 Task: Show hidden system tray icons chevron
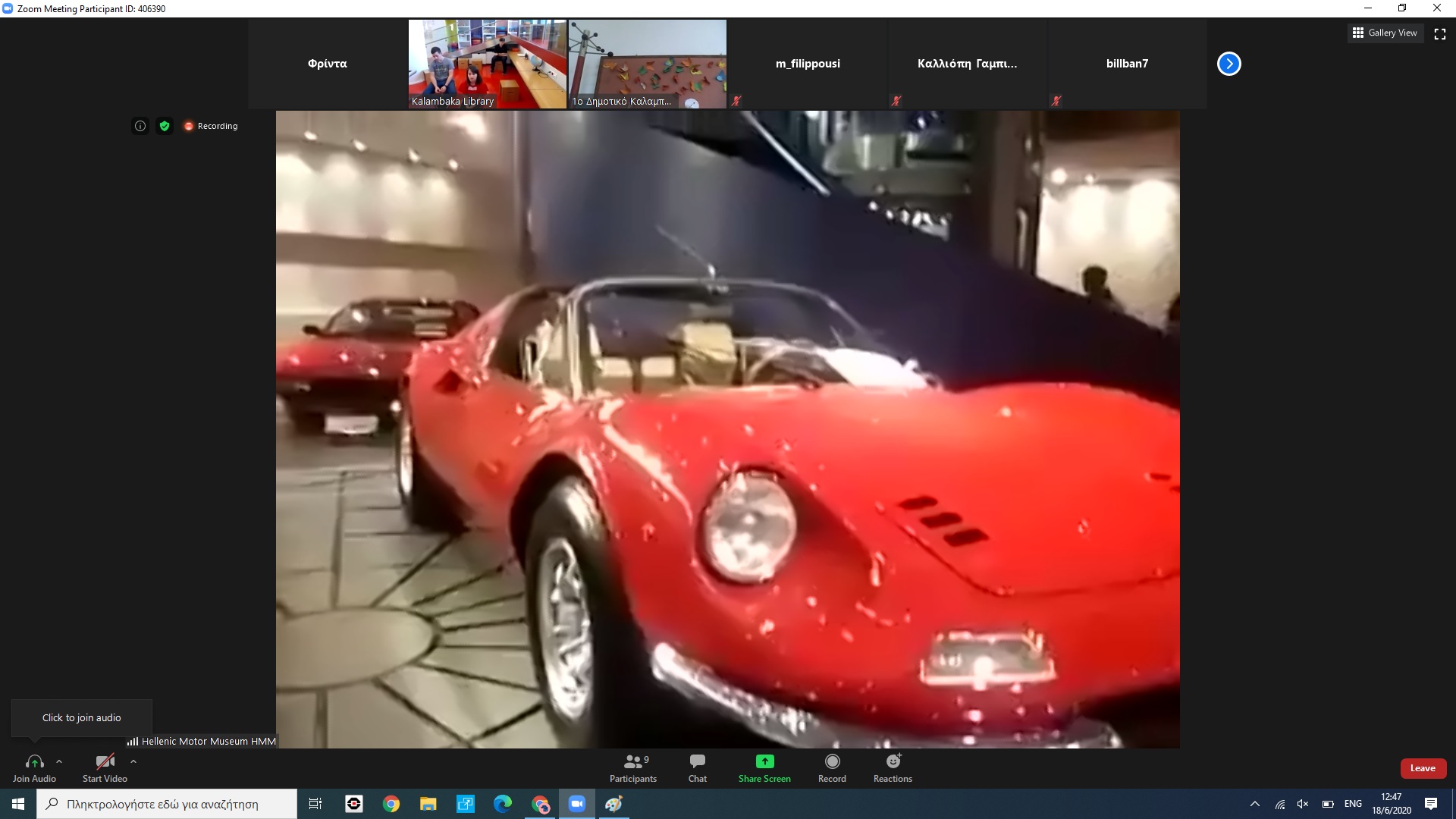coord(1255,804)
